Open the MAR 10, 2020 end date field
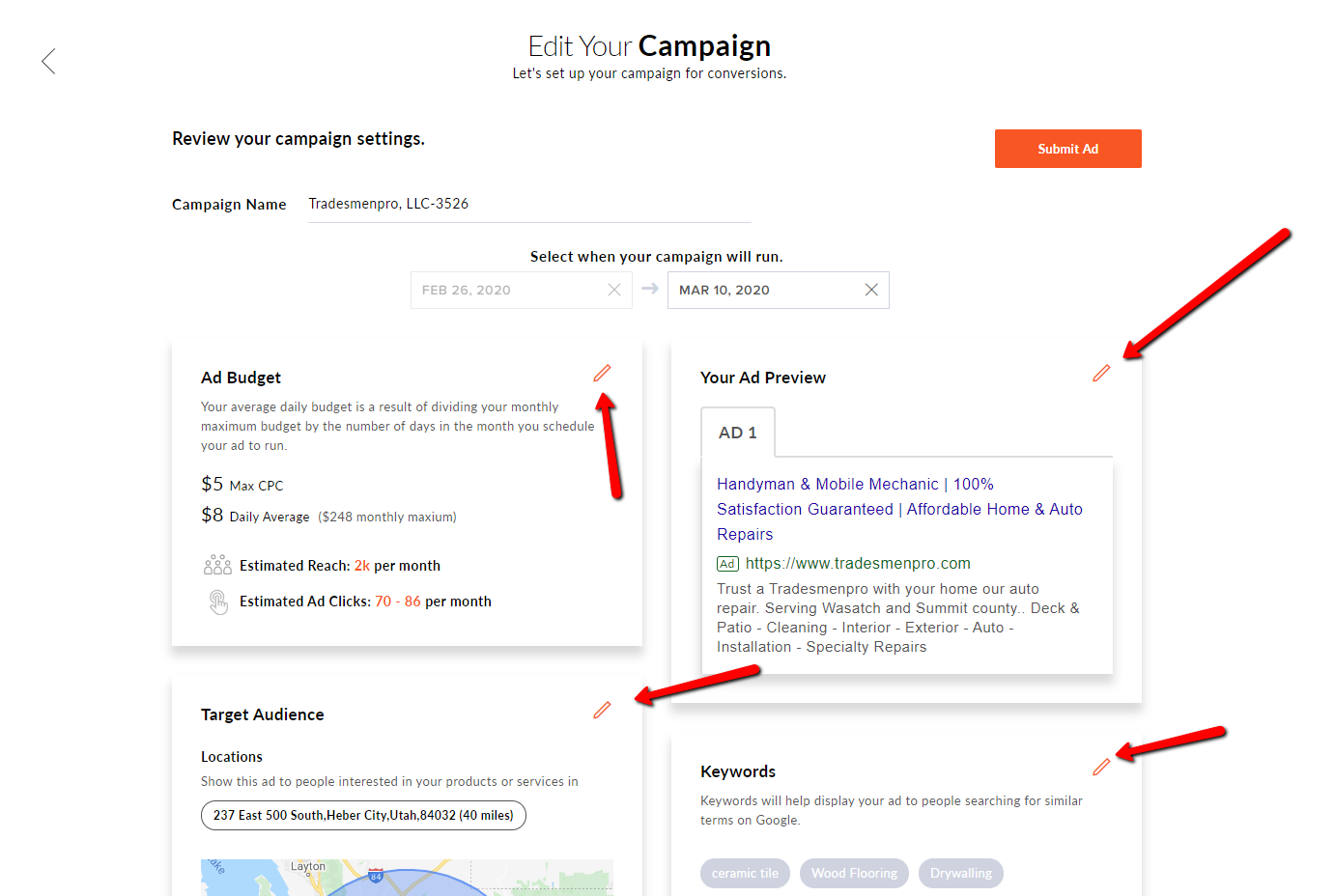1335x896 pixels. (x=779, y=290)
